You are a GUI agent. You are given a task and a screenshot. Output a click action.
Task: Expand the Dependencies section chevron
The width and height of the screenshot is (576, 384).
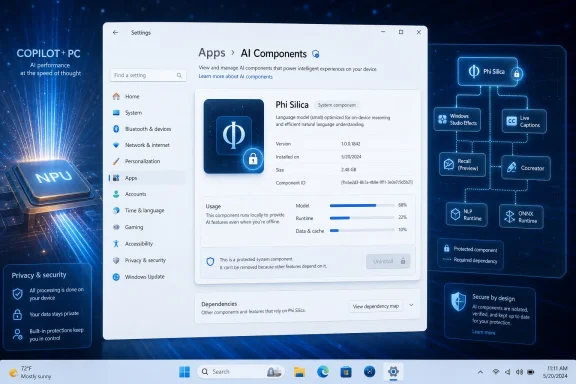pyautogui.click(x=411, y=305)
